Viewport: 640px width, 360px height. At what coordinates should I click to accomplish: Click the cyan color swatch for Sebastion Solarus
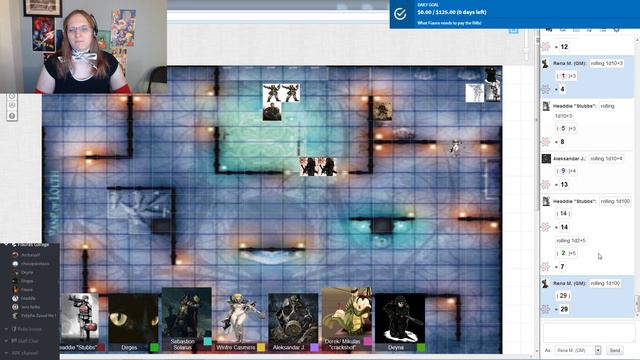point(207,342)
